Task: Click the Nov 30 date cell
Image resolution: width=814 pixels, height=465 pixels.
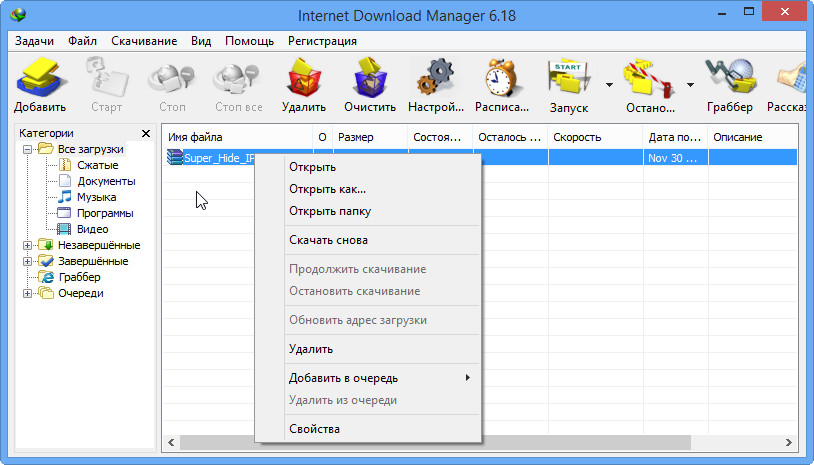Action: tap(675, 158)
